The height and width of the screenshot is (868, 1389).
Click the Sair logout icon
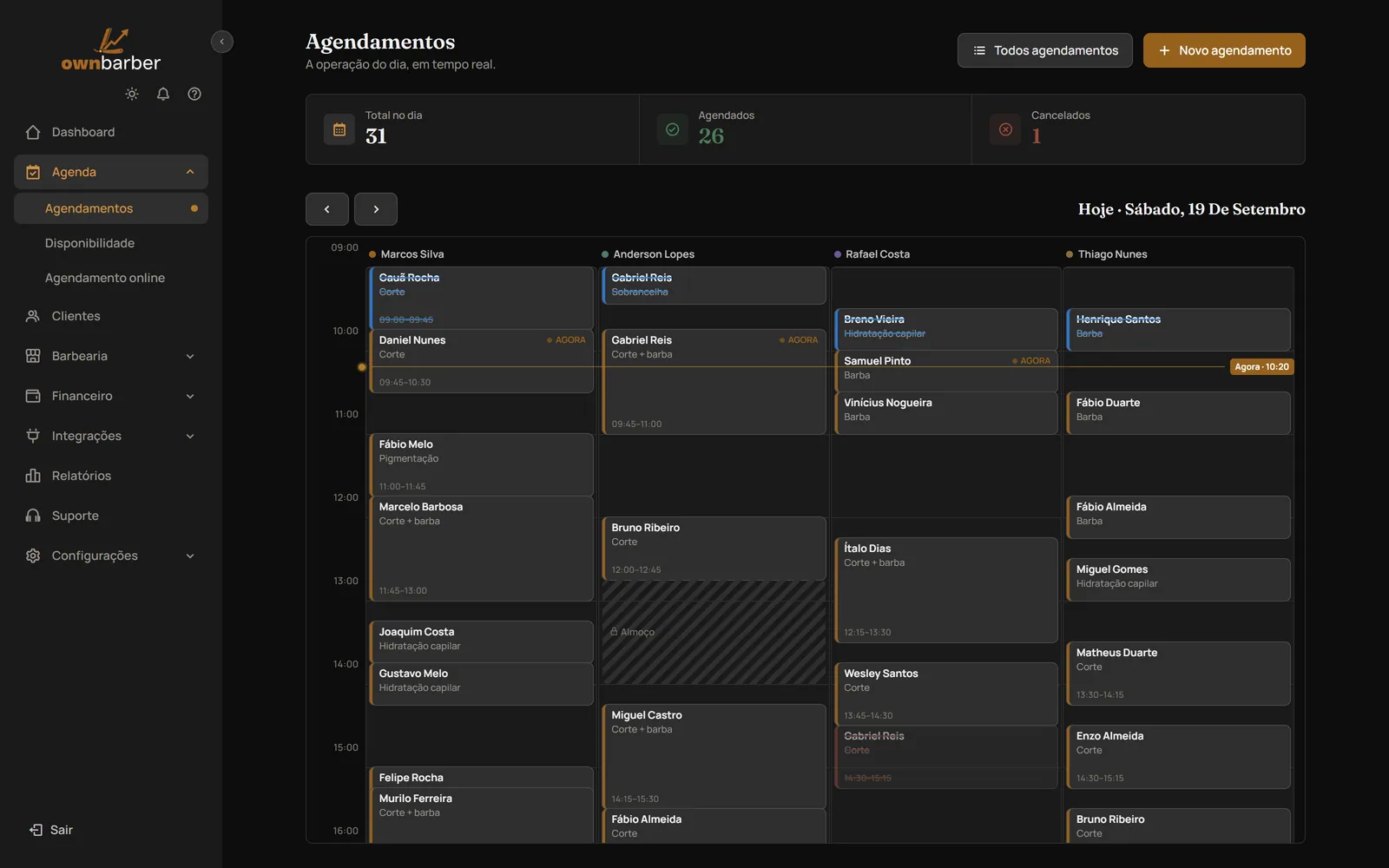(x=36, y=830)
